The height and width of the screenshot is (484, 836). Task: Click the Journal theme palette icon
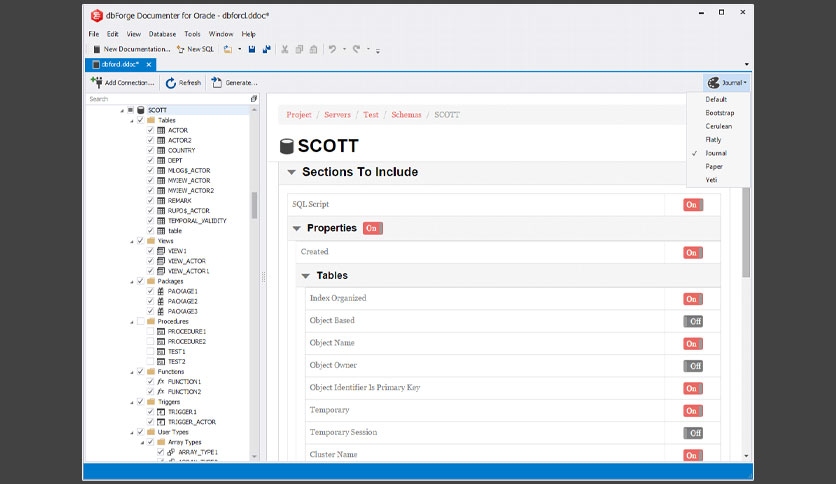click(x=713, y=83)
